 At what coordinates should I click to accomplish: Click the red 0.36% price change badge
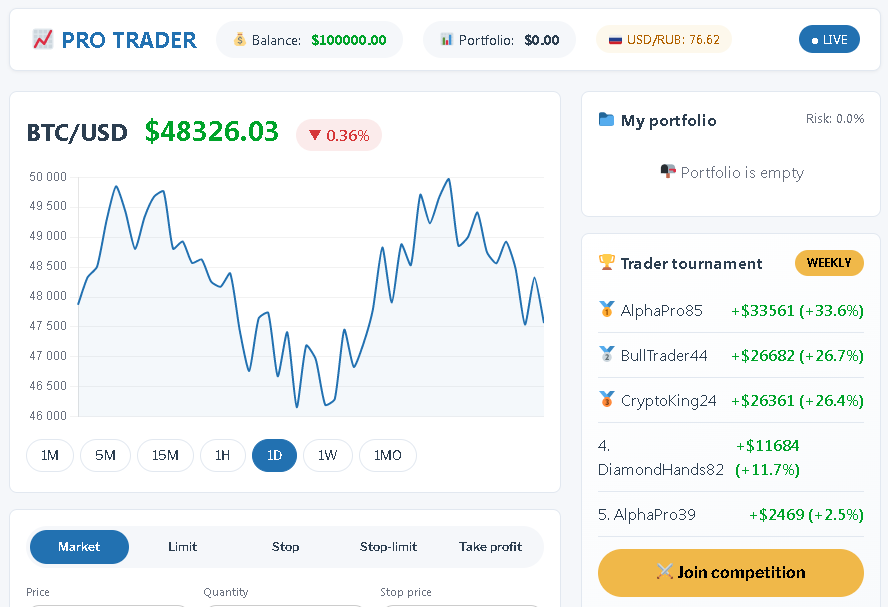[339, 135]
